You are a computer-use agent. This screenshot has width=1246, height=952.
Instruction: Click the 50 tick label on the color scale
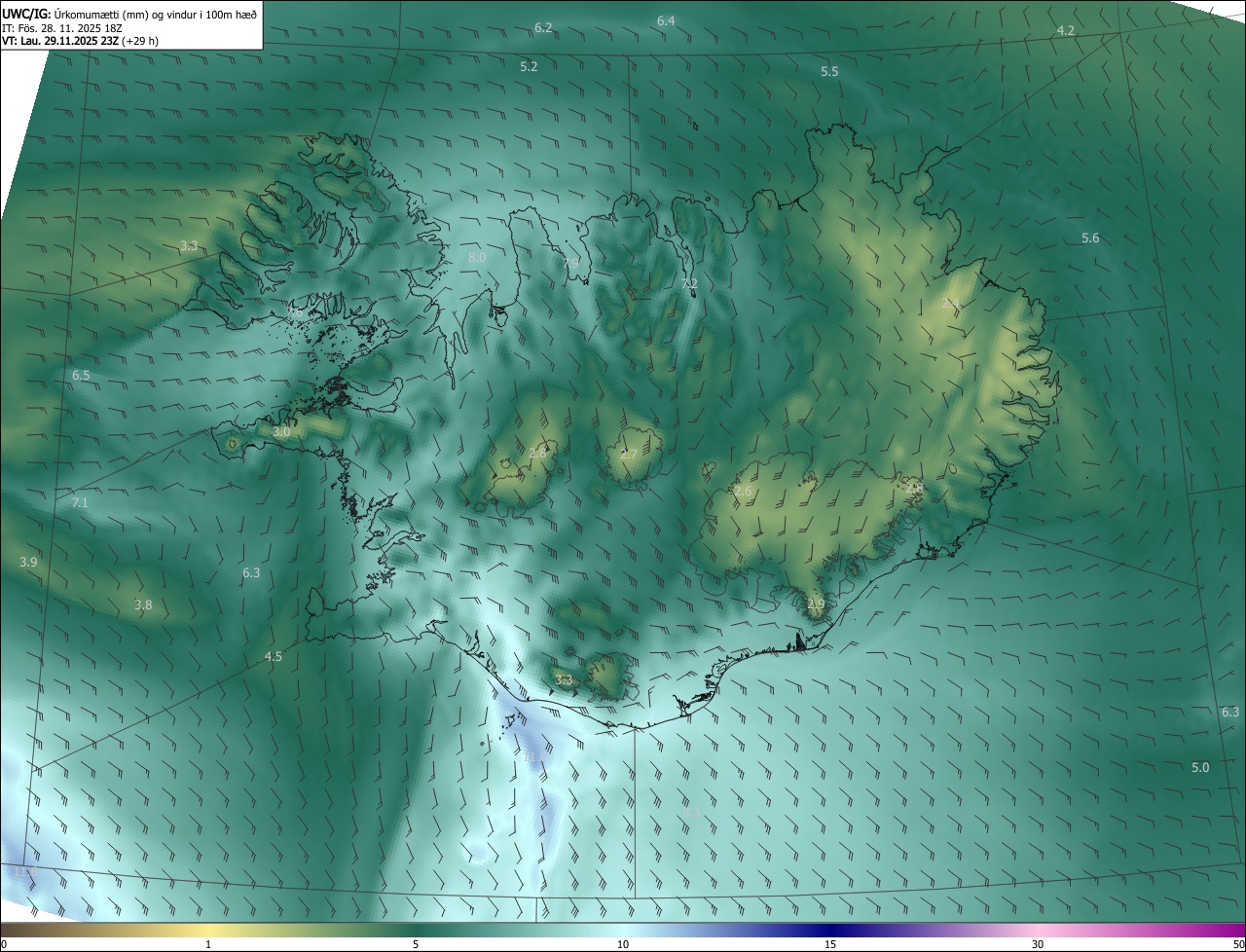(x=1238, y=944)
